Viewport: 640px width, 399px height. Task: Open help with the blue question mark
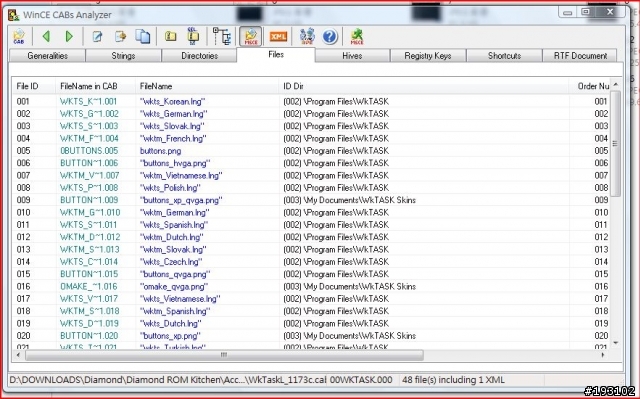point(330,37)
